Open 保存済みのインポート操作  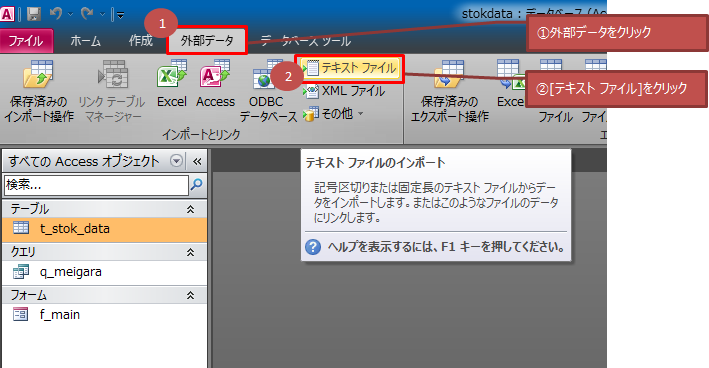coord(39,91)
